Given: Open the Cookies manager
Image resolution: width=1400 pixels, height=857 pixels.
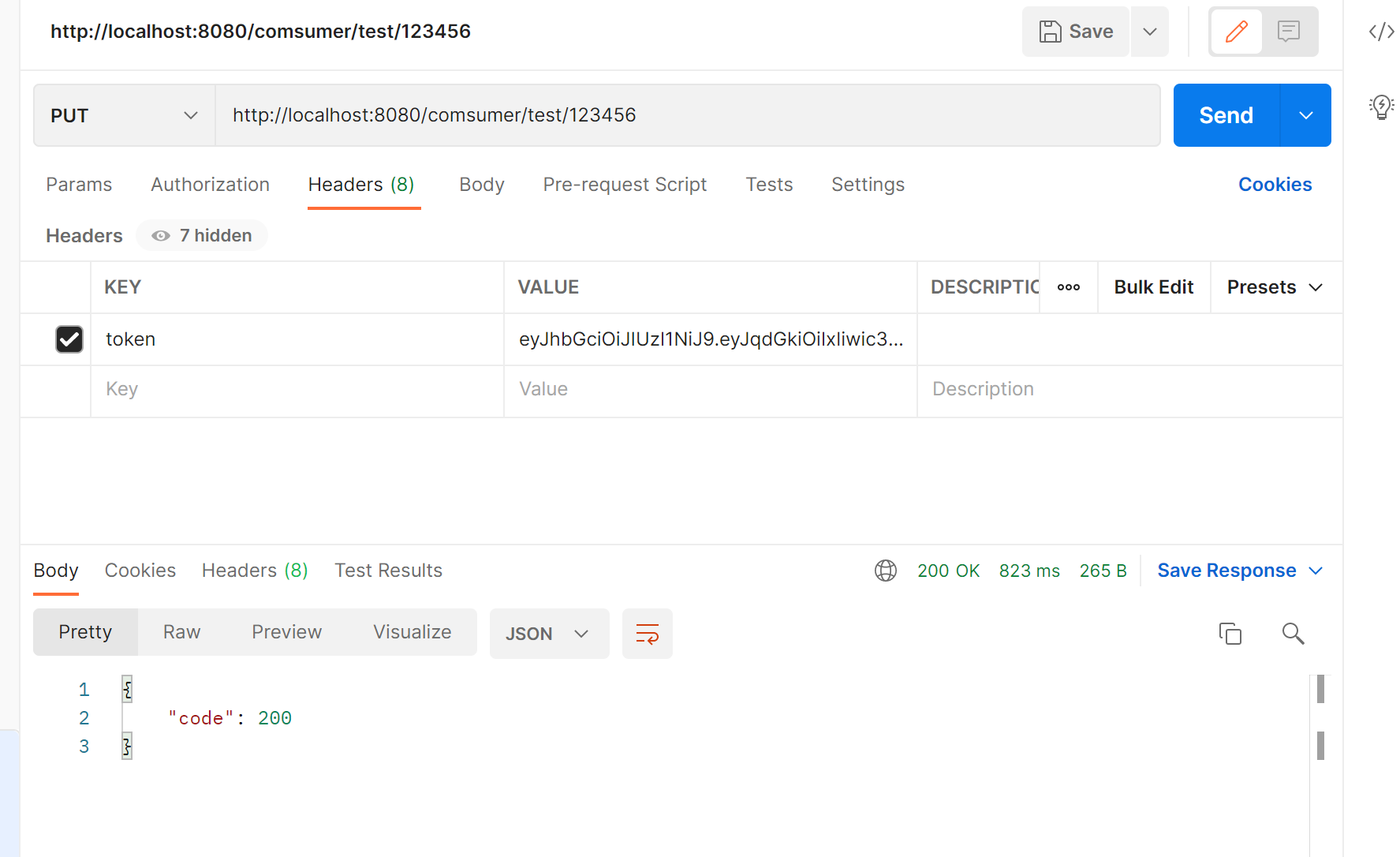Looking at the screenshot, I should tap(1275, 185).
